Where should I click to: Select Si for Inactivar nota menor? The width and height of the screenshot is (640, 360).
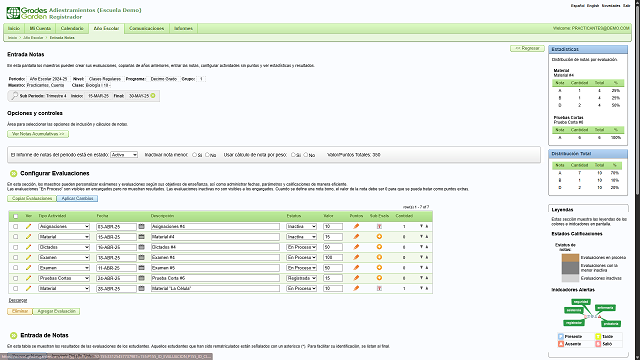194,155
